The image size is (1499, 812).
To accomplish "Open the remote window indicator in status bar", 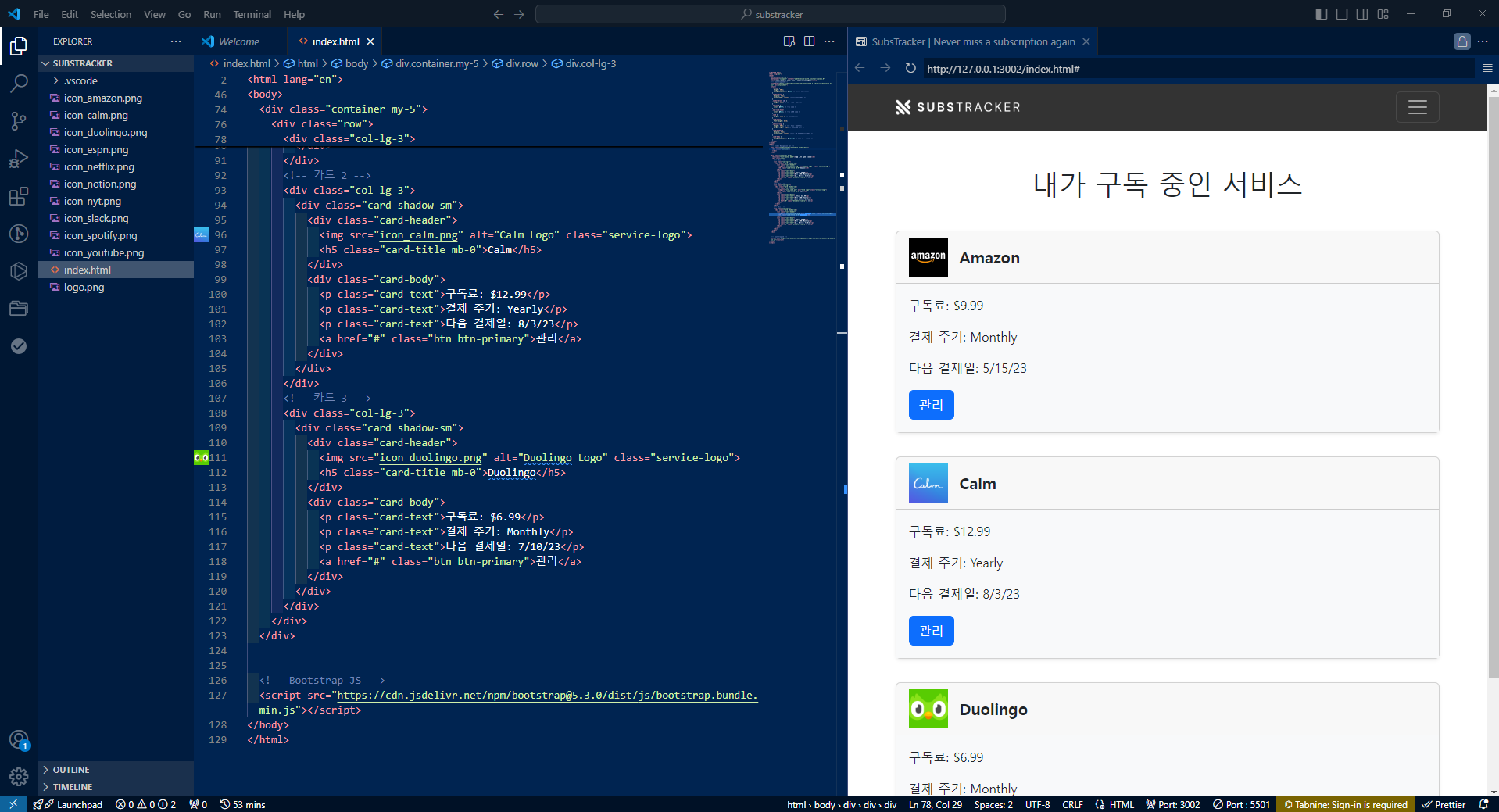I will point(13,804).
